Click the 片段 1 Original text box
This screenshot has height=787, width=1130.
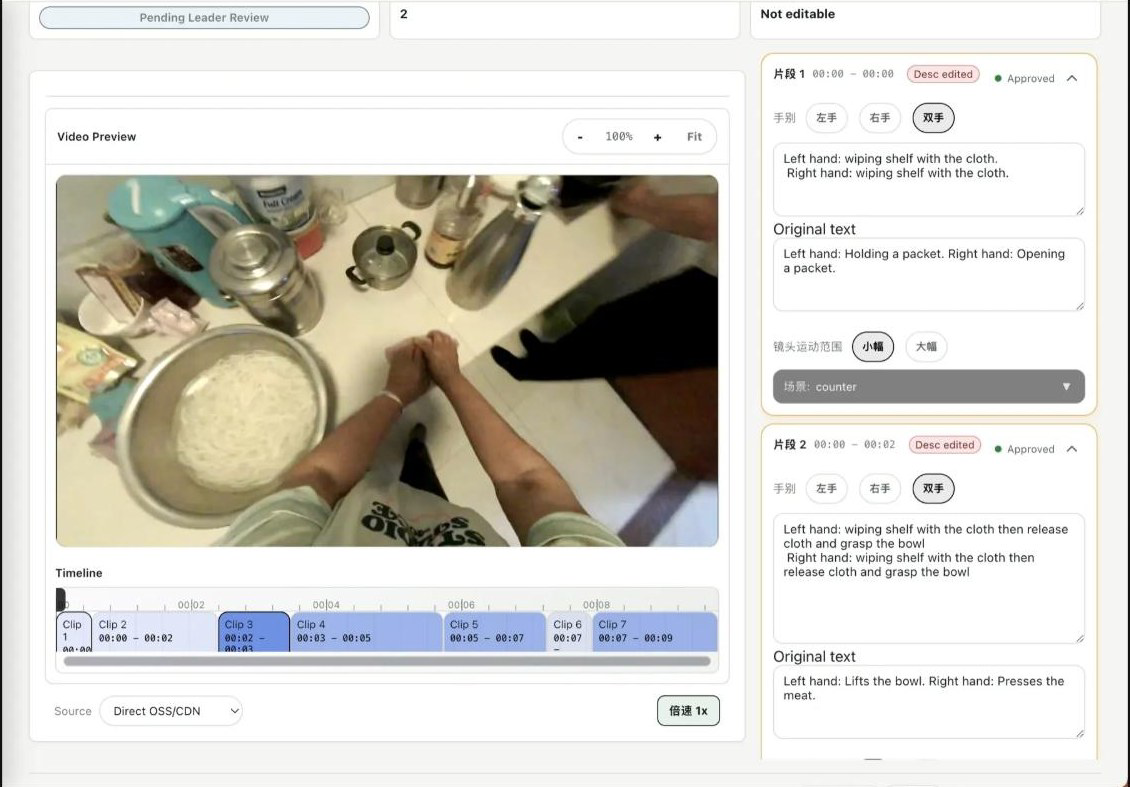[928, 275]
